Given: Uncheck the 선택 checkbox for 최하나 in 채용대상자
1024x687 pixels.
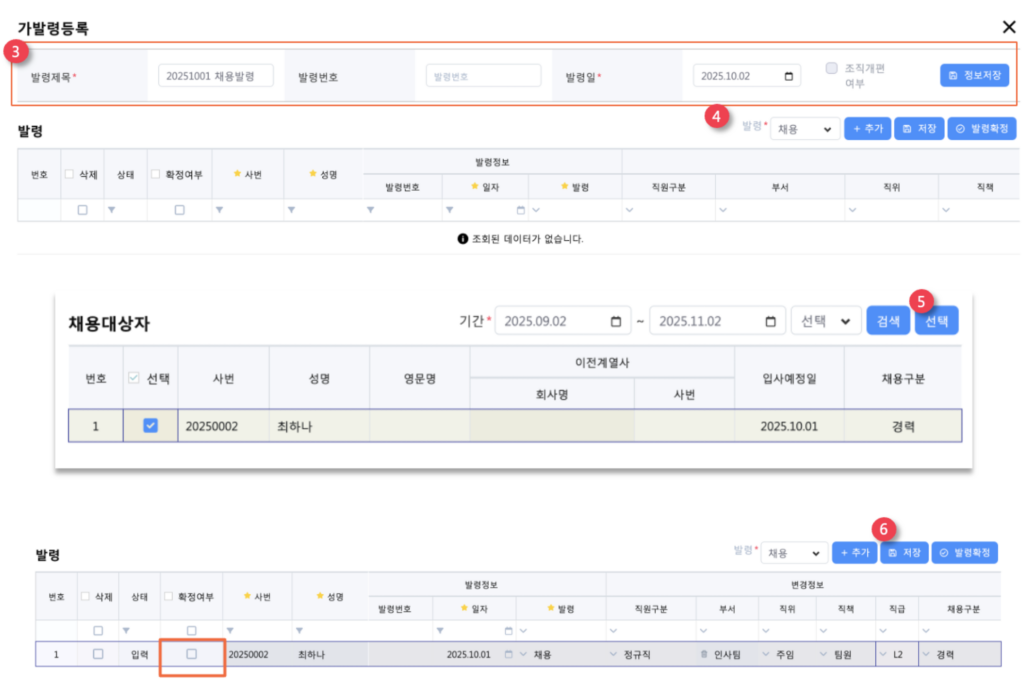Looking at the screenshot, I should 150,425.
